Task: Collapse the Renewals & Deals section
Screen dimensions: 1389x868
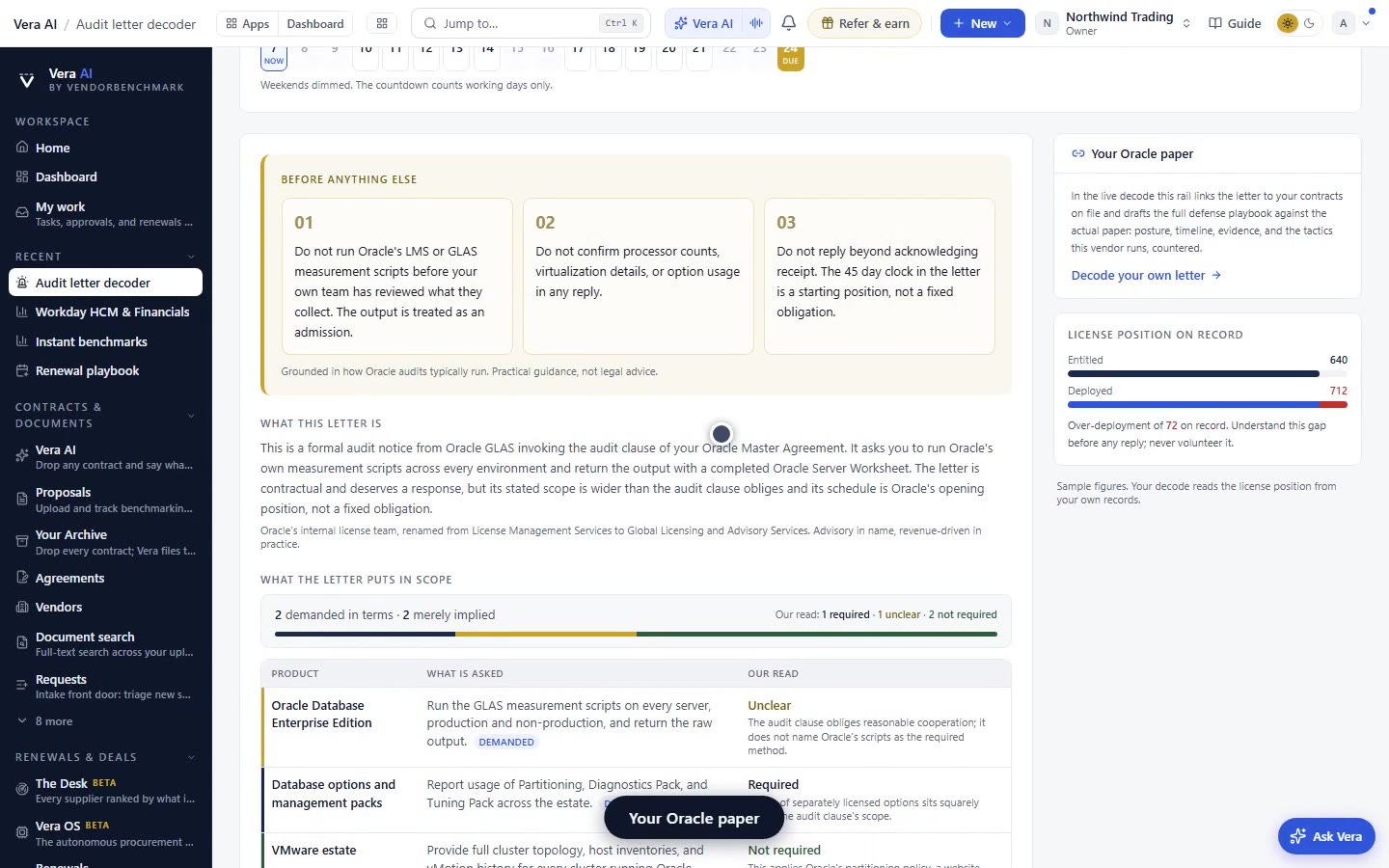Action: [191, 757]
